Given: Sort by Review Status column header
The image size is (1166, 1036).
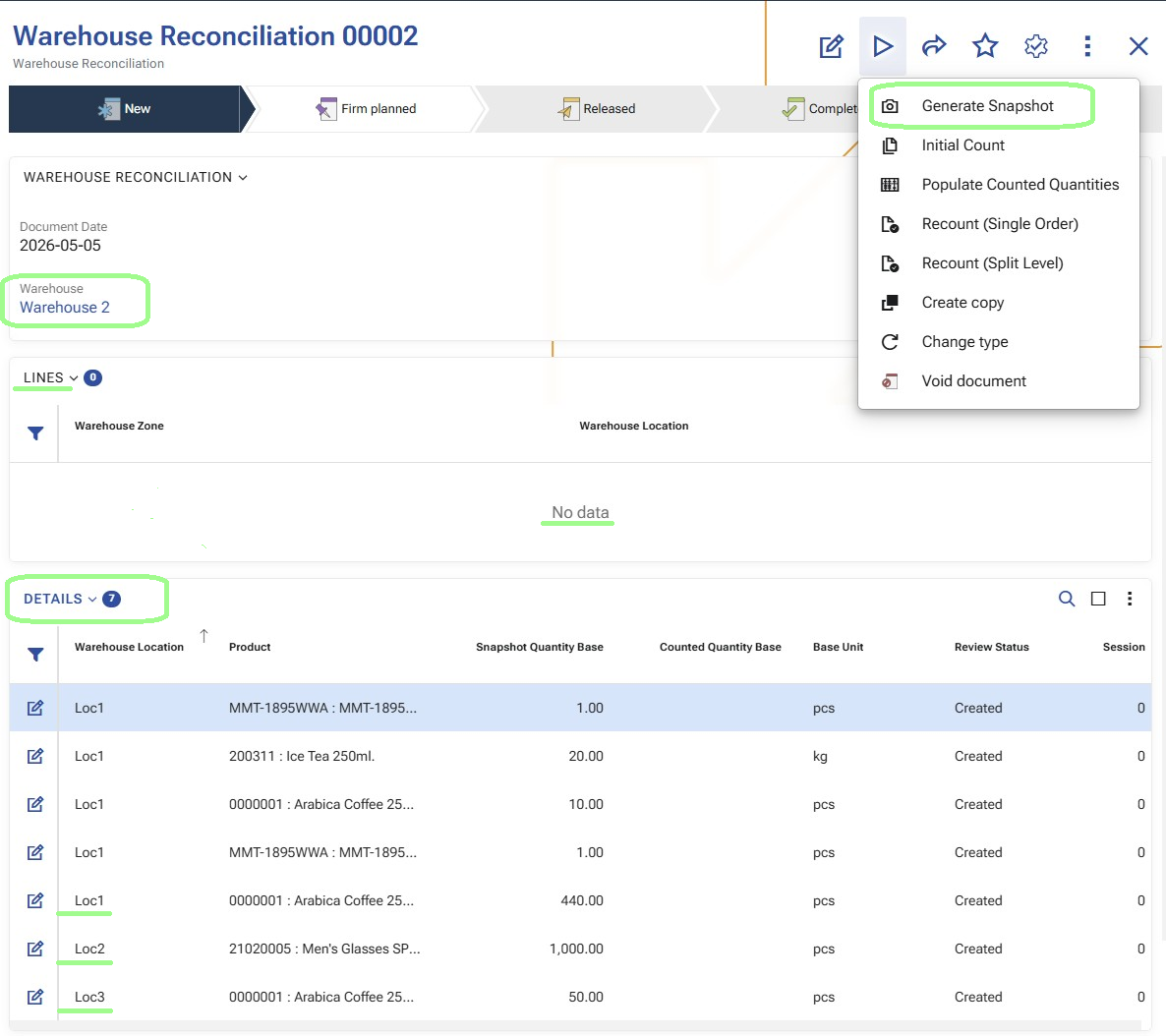Looking at the screenshot, I should [991, 647].
